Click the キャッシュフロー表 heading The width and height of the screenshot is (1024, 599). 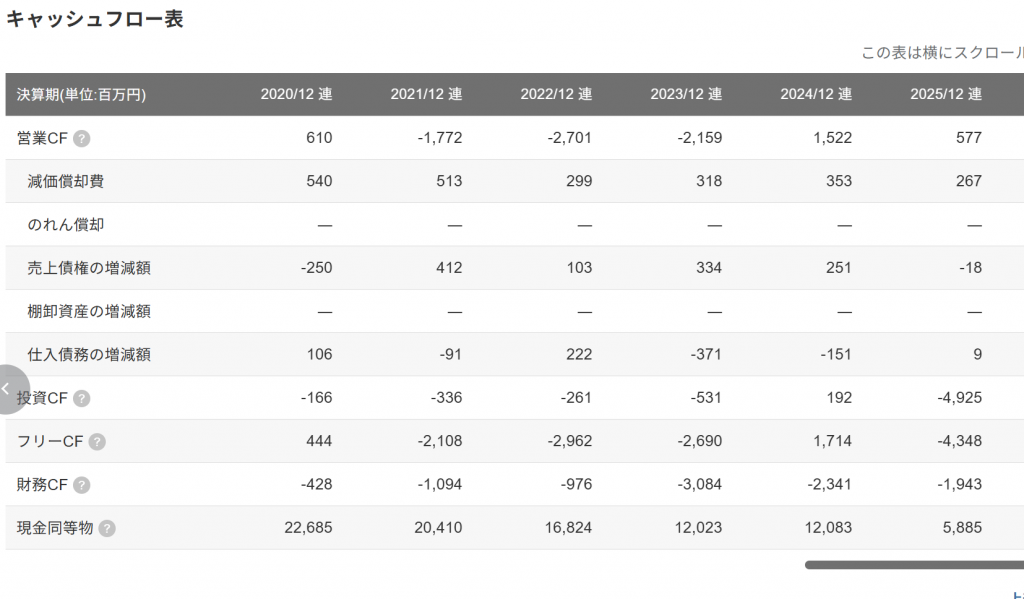tap(95, 19)
